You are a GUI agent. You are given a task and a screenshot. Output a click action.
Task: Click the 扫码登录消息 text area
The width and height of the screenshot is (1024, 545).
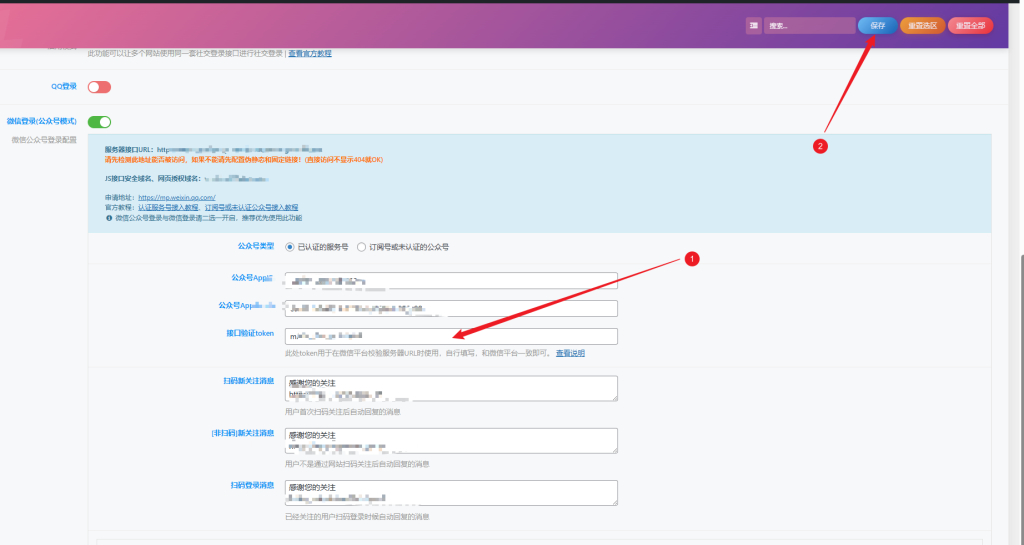click(x=450, y=492)
